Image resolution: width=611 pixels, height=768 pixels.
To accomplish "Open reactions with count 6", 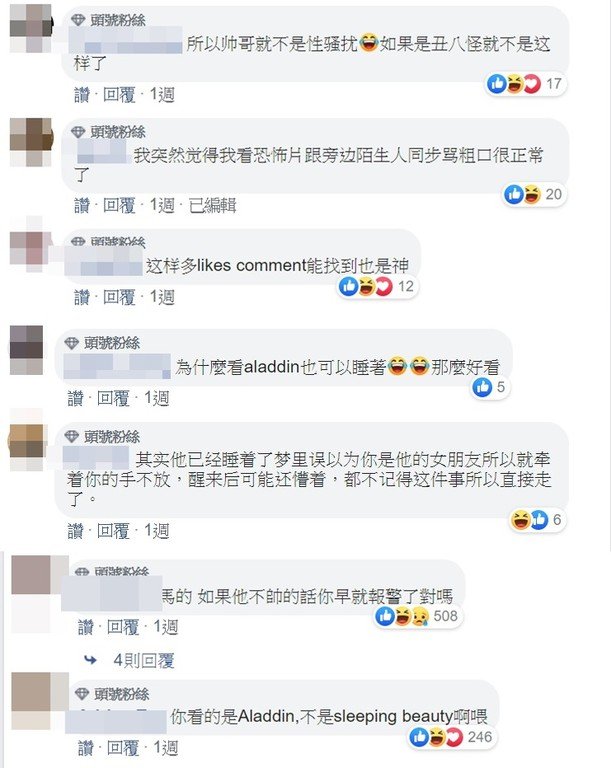I will point(538,519).
